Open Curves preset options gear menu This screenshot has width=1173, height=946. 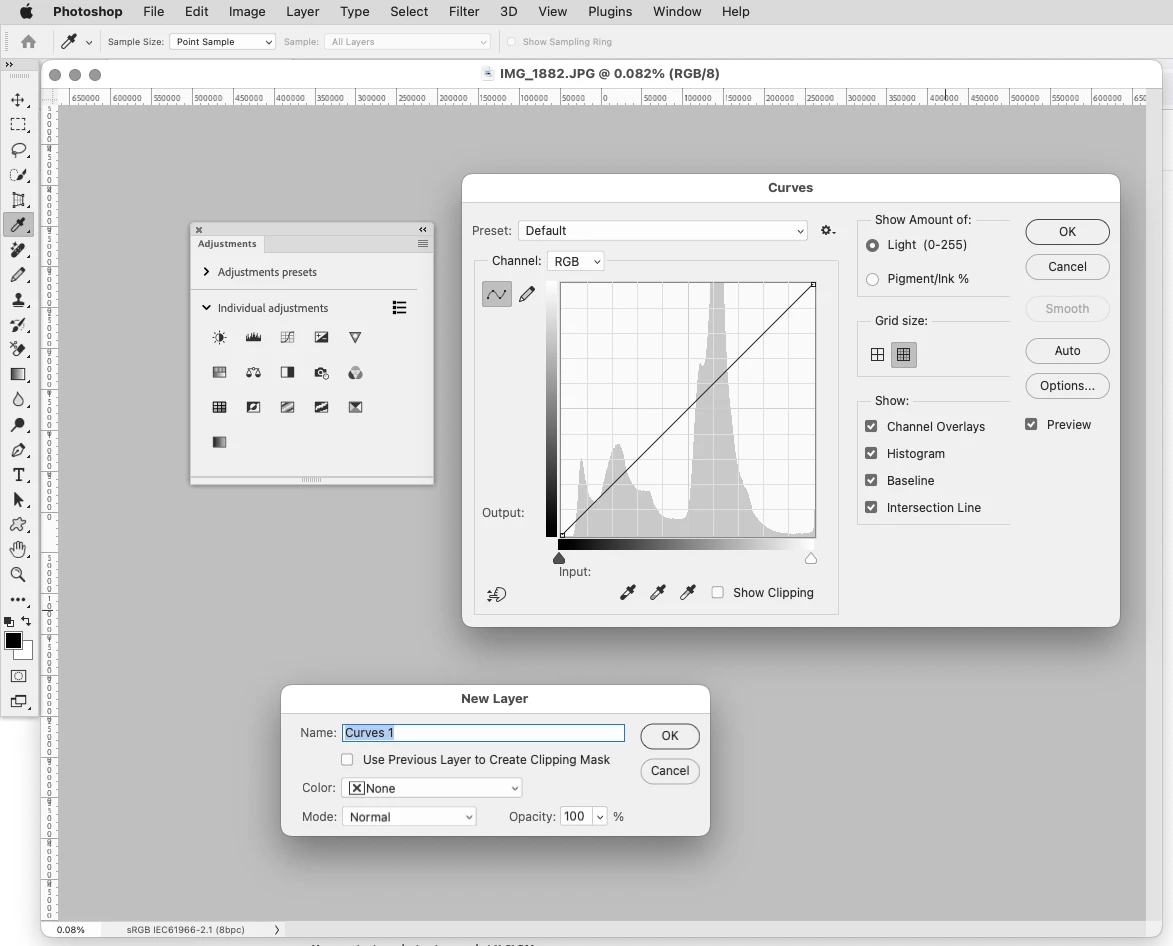tap(827, 230)
